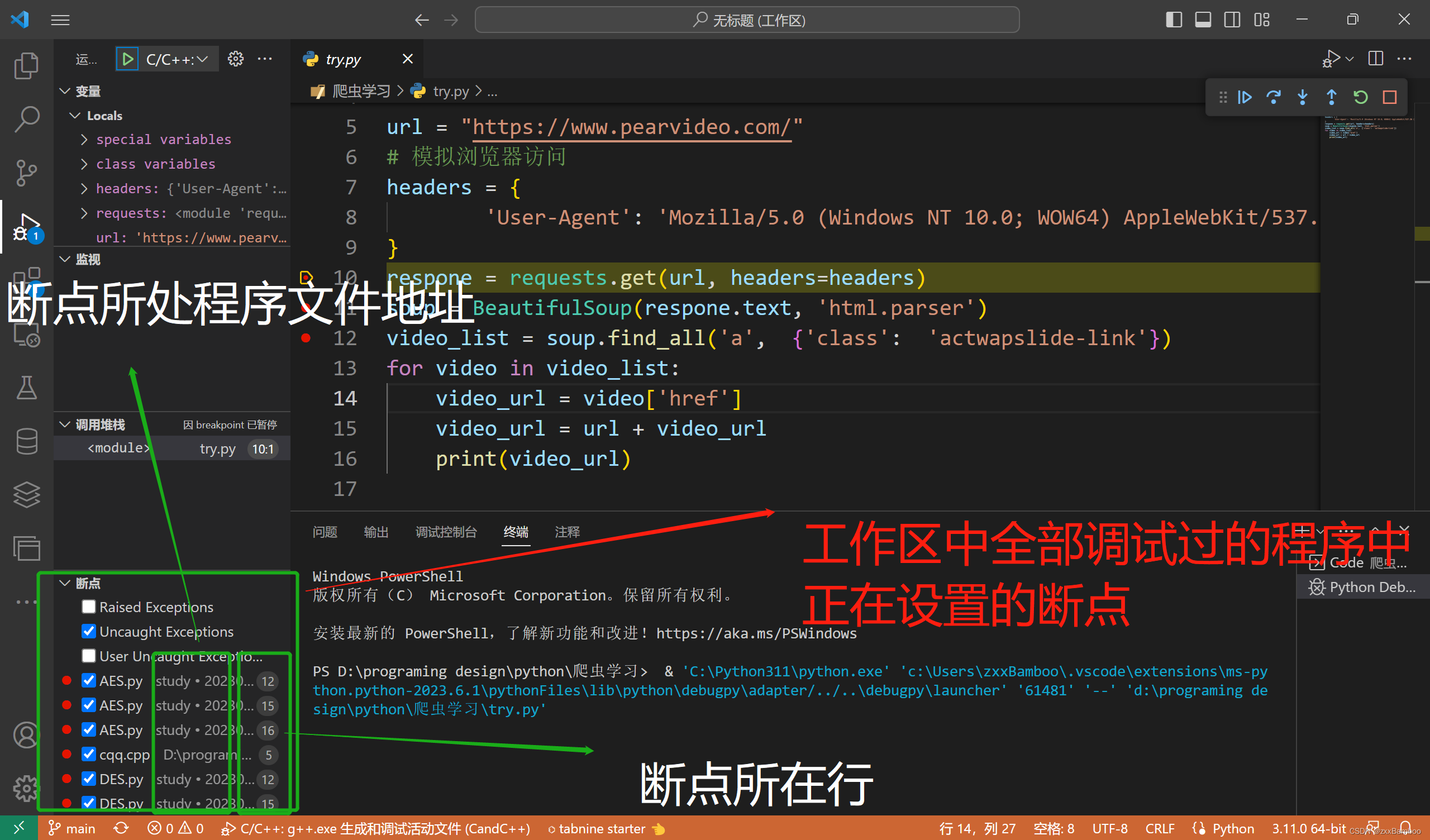The height and width of the screenshot is (840, 1430).
Task: Click the Step Into debug icon
Action: pyautogui.click(x=1302, y=98)
